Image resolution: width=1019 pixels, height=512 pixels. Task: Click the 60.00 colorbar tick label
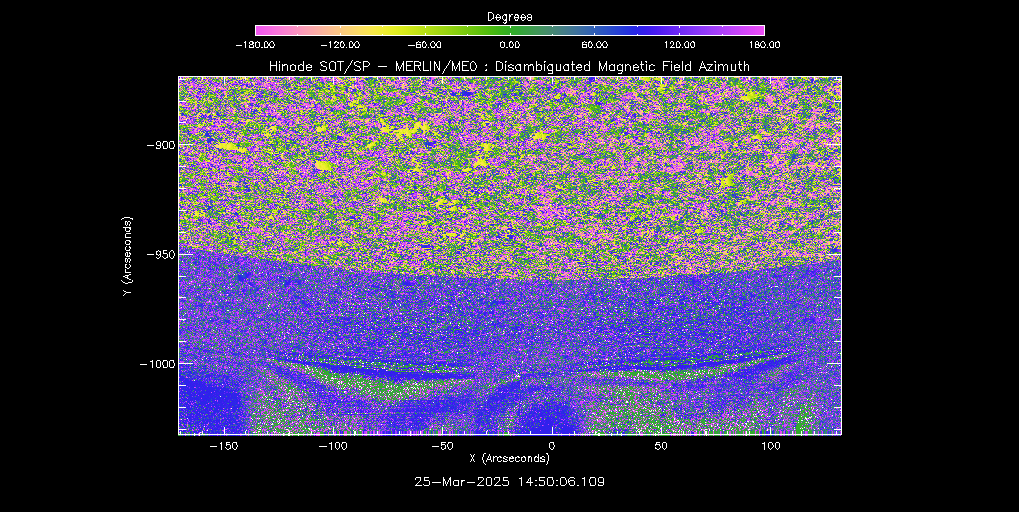[594, 44]
